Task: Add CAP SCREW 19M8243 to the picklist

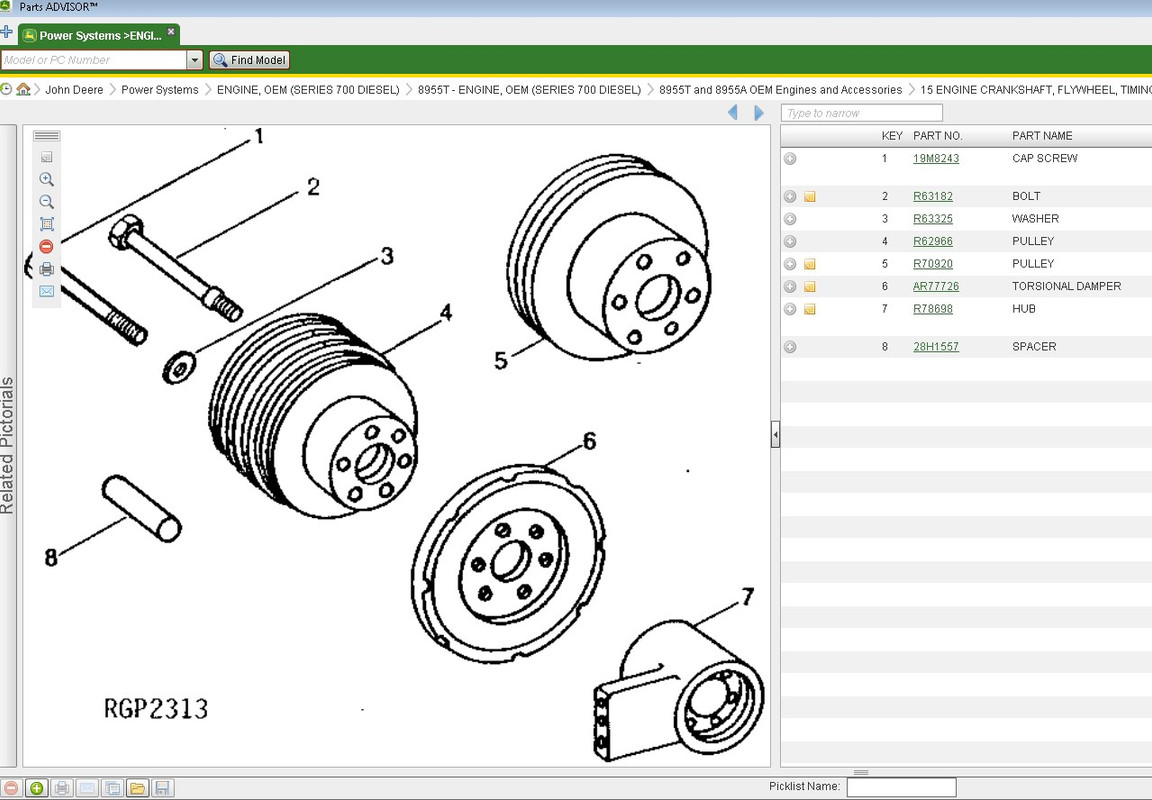Action: click(790, 159)
